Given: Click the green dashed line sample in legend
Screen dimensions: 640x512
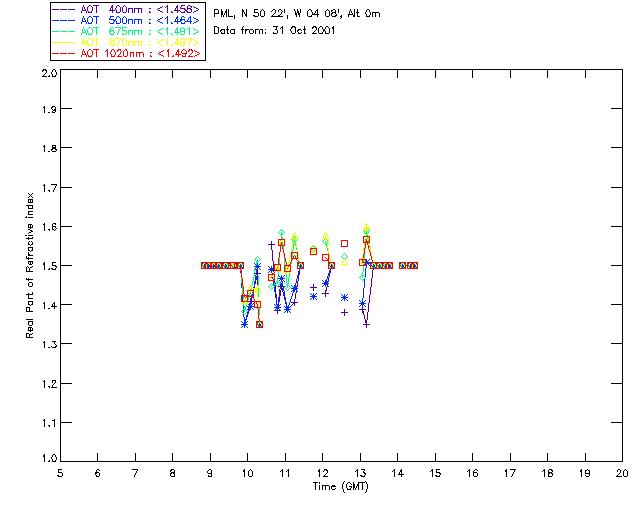Looking at the screenshot, I should pos(64,31).
